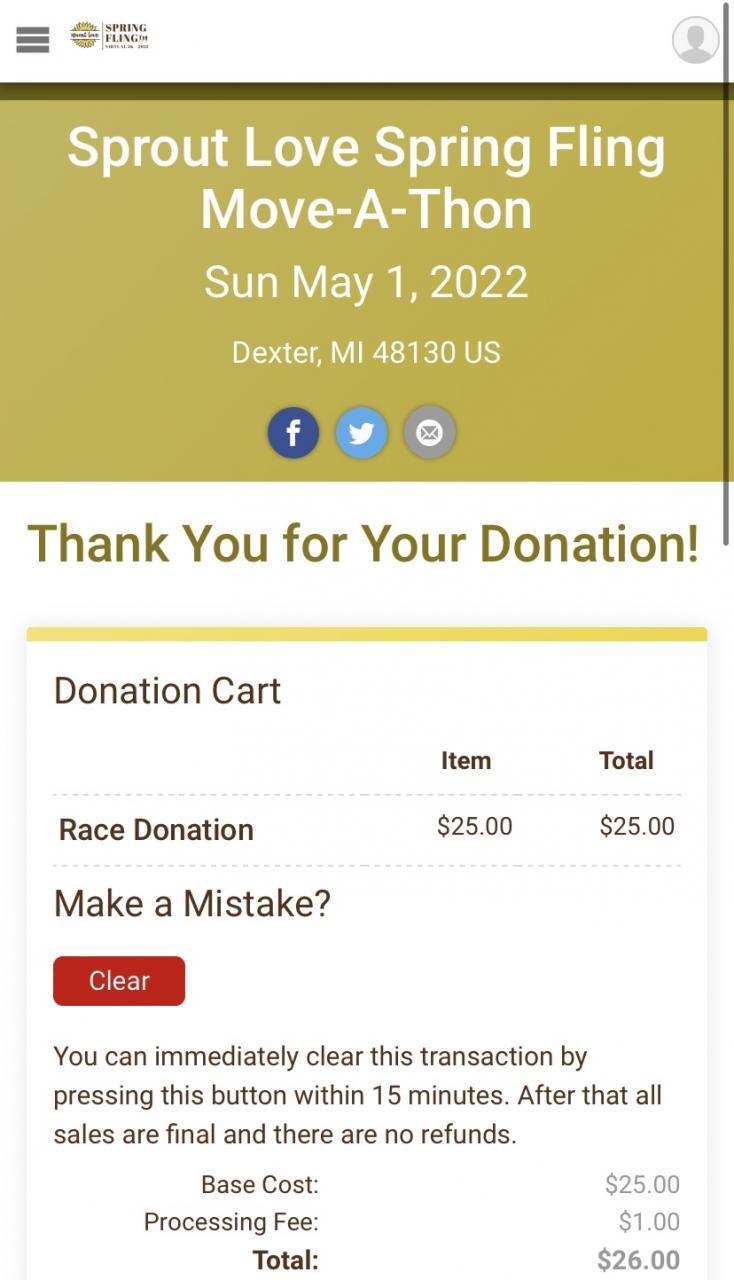
Task: Share the event on Facebook
Action: click(x=293, y=433)
